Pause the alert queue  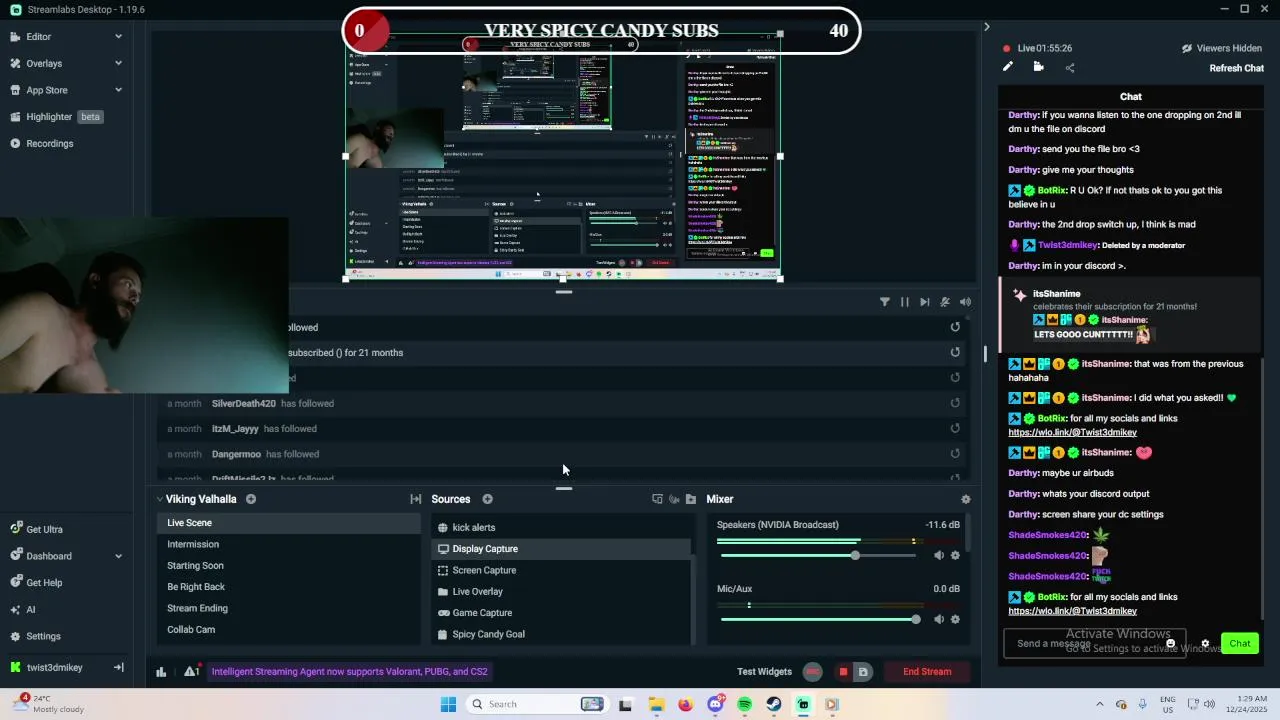tap(905, 302)
